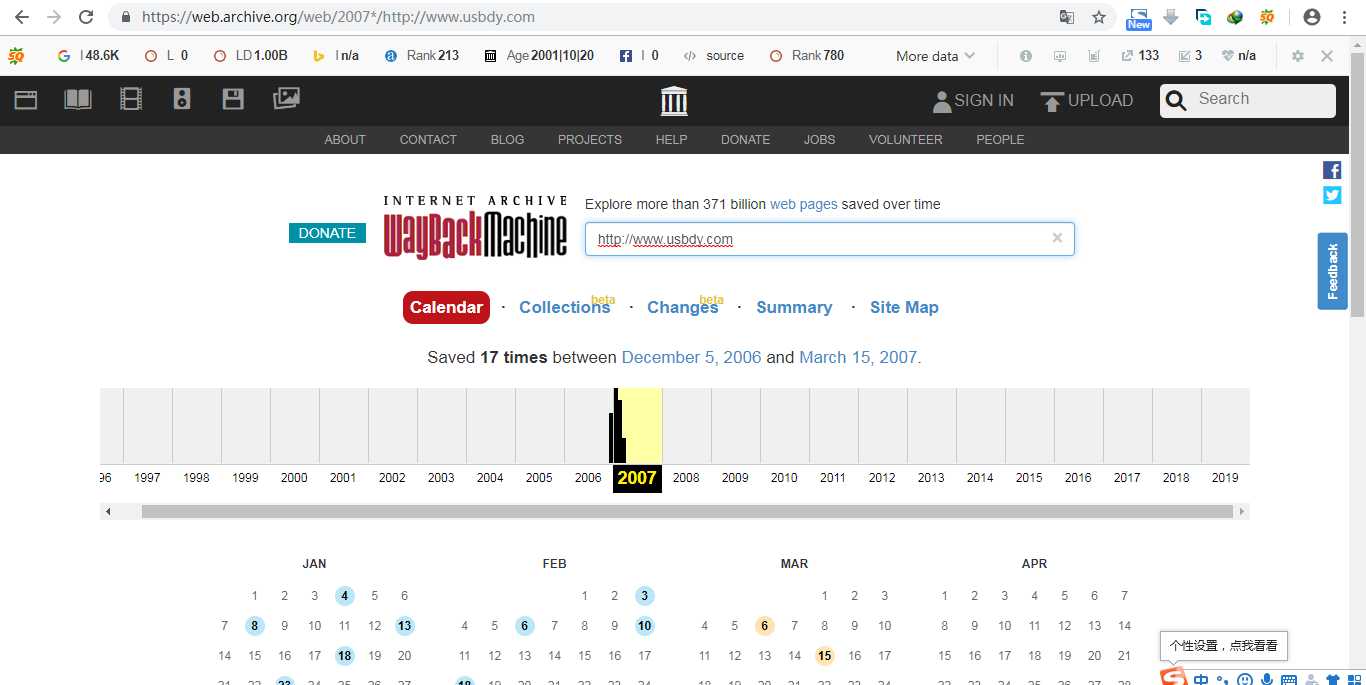Select year 2008 on the timeline
The width and height of the screenshot is (1366, 685).
pyautogui.click(x=686, y=477)
